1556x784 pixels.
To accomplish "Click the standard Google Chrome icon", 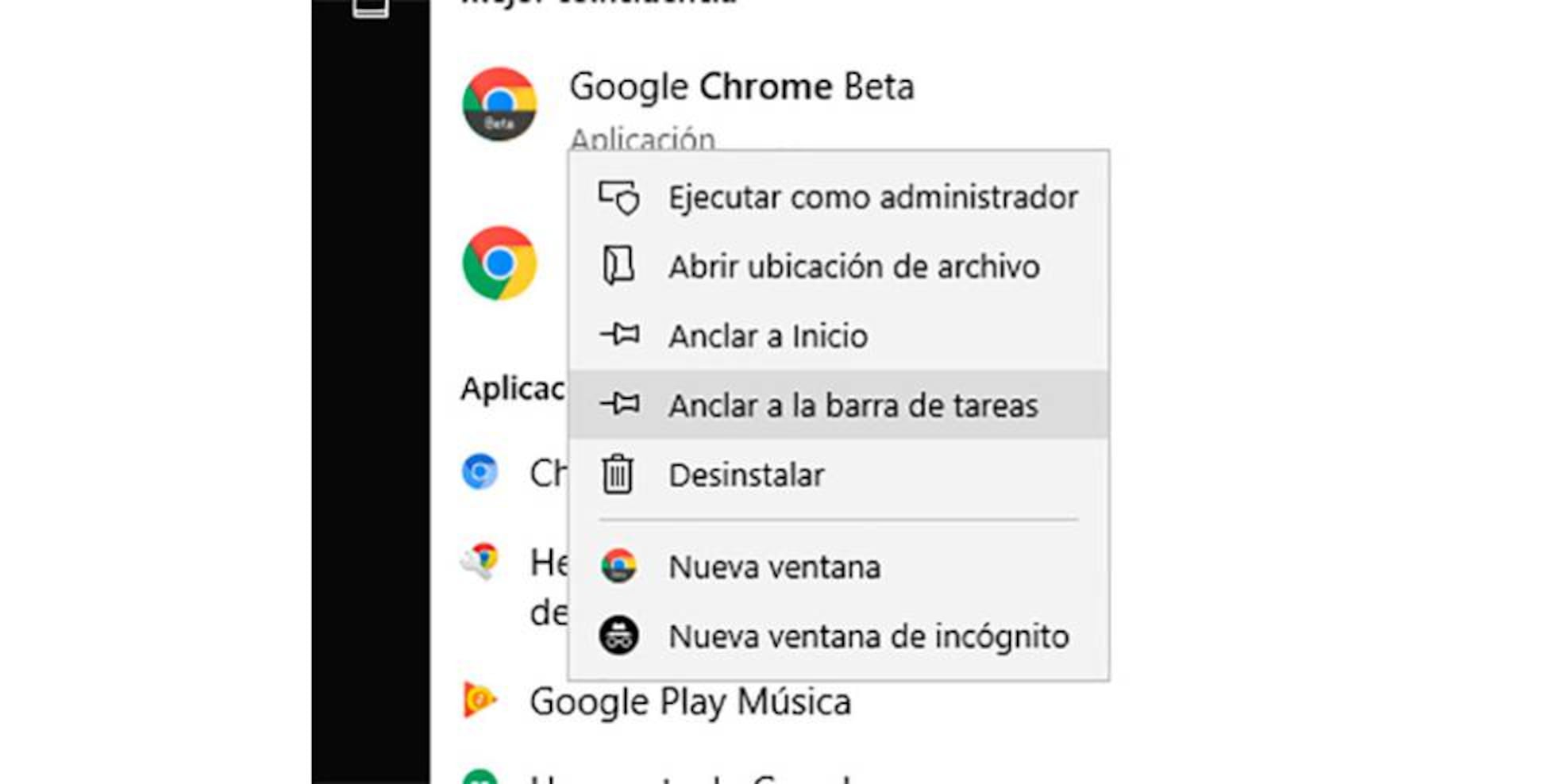I will (x=499, y=263).
